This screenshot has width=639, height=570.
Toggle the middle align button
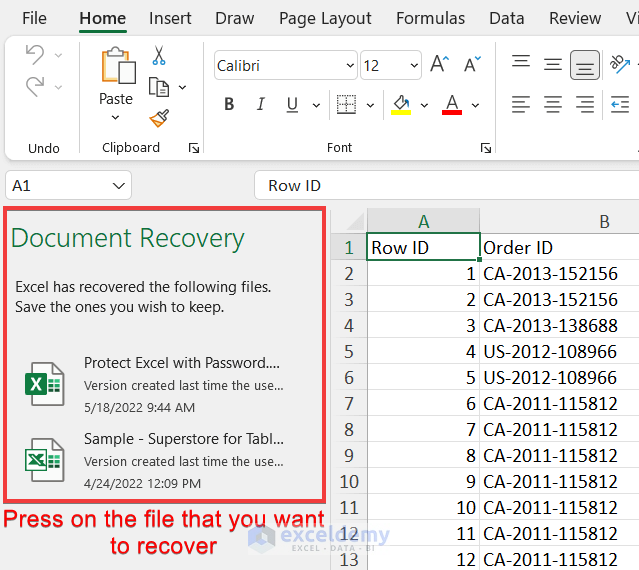point(585,65)
